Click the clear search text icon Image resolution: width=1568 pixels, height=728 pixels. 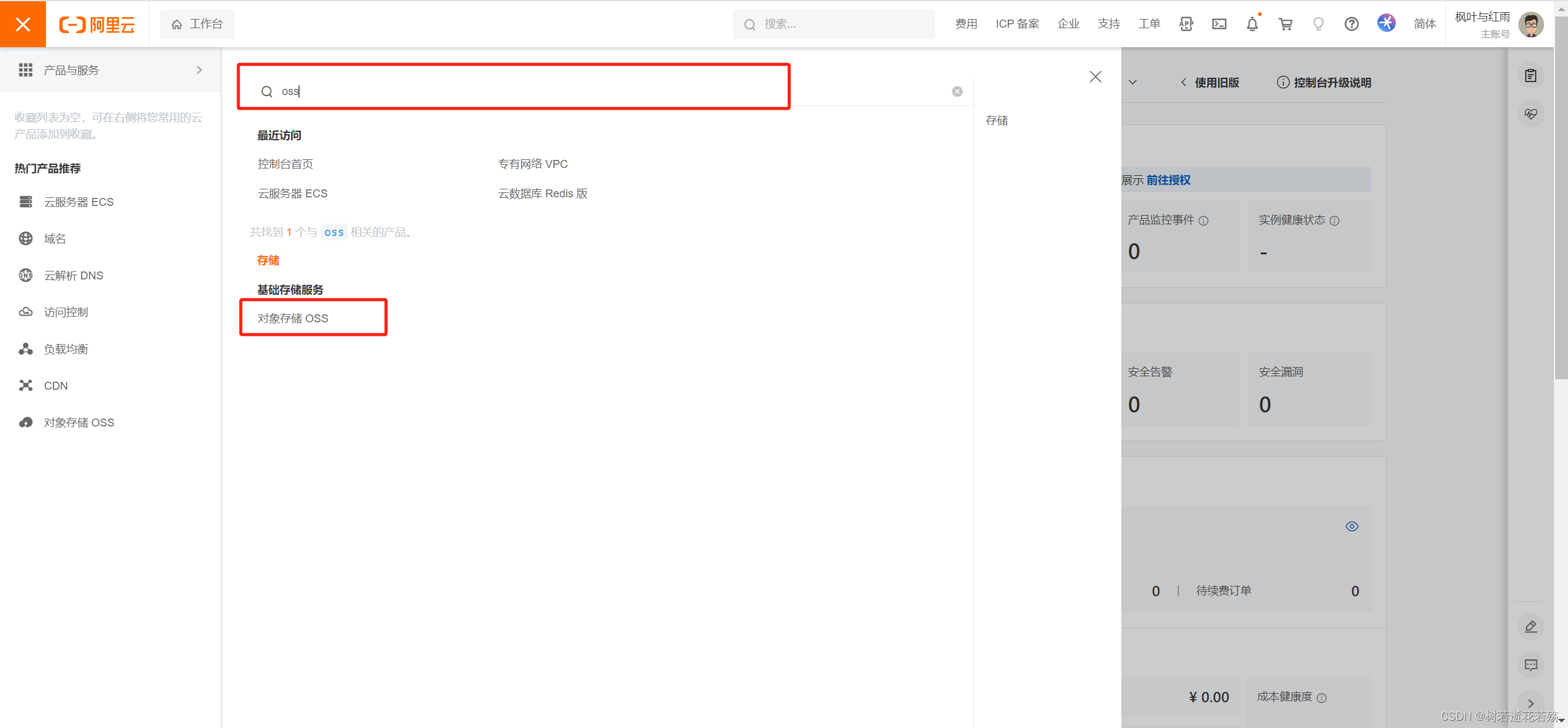(x=957, y=91)
